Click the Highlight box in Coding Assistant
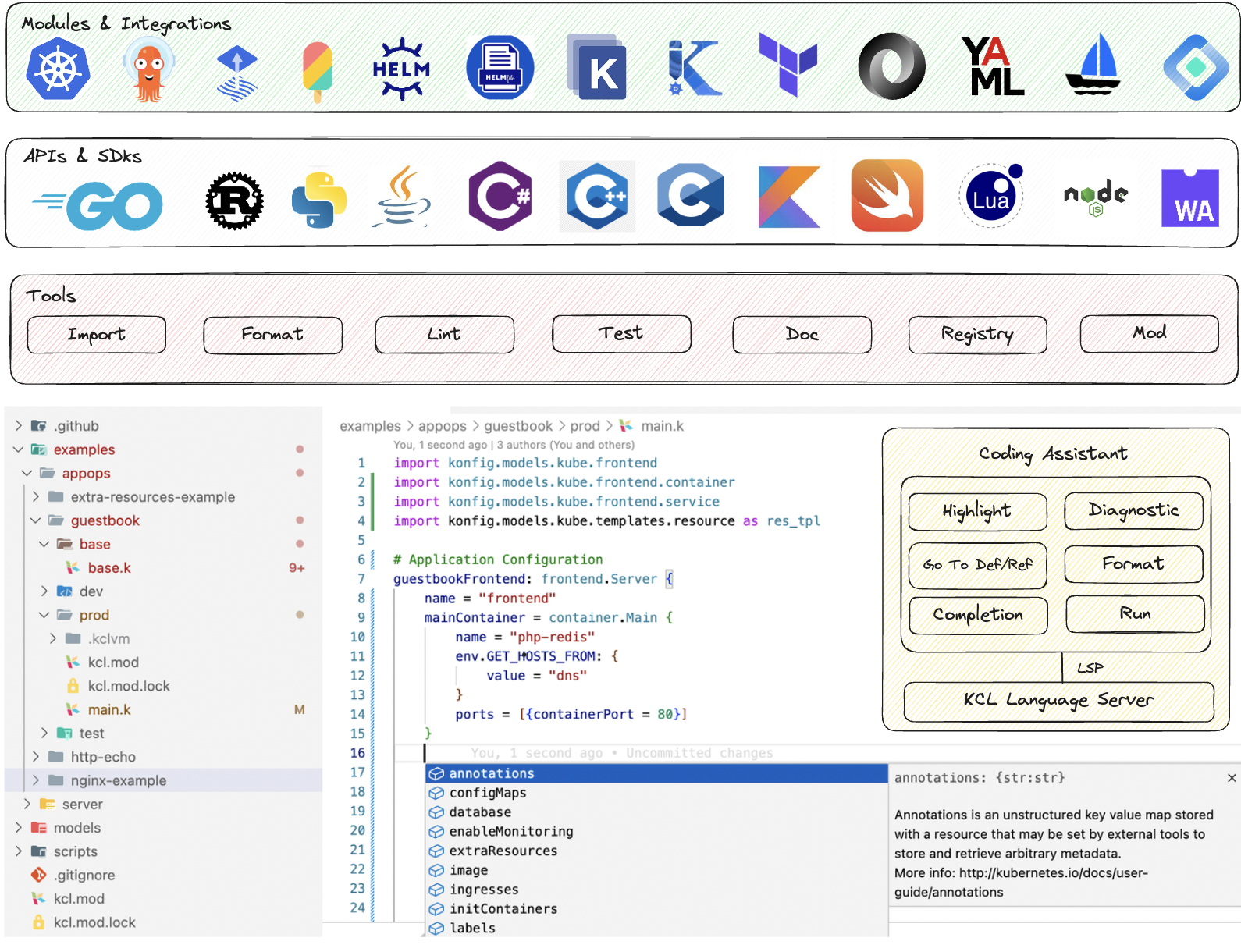 [977, 512]
